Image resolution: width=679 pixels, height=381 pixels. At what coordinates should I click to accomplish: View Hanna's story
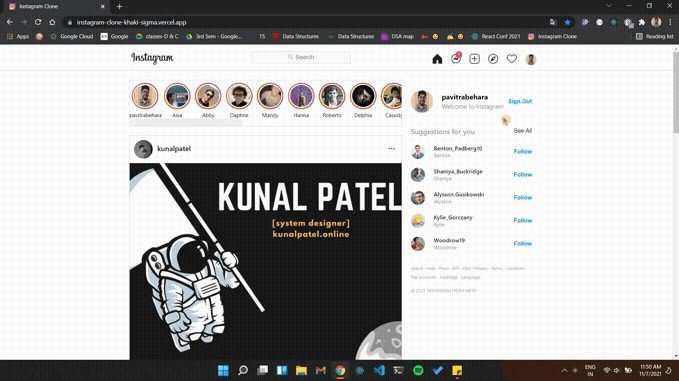coord(301,96)
